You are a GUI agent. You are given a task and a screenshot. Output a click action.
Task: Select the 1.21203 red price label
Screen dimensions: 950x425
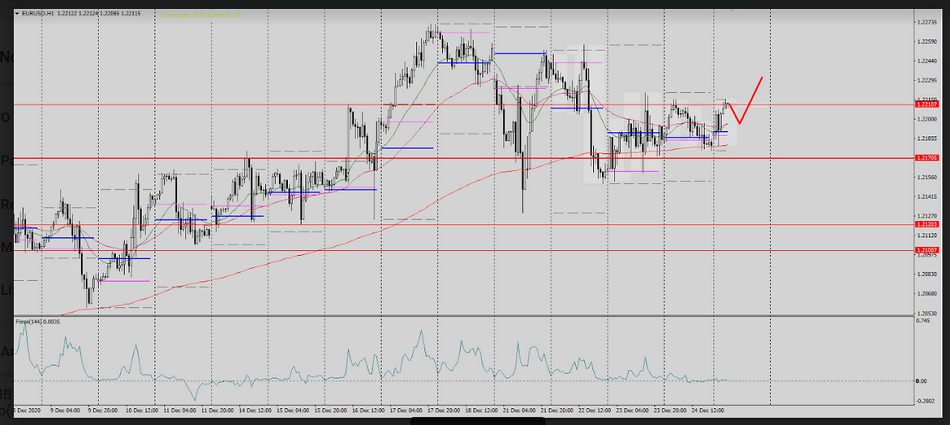pyautogui.click(x=928, y=225)
